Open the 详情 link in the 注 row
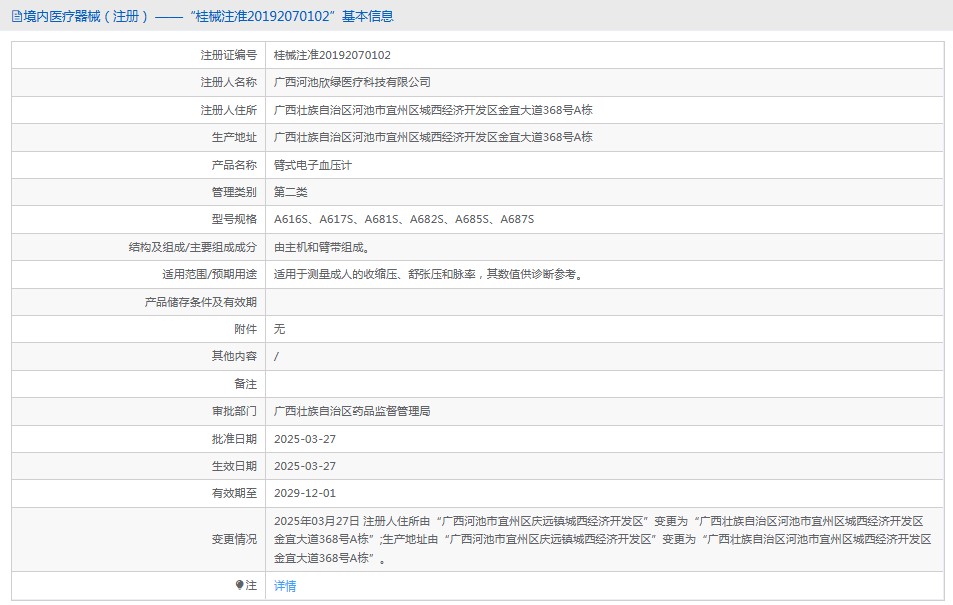 284,586
